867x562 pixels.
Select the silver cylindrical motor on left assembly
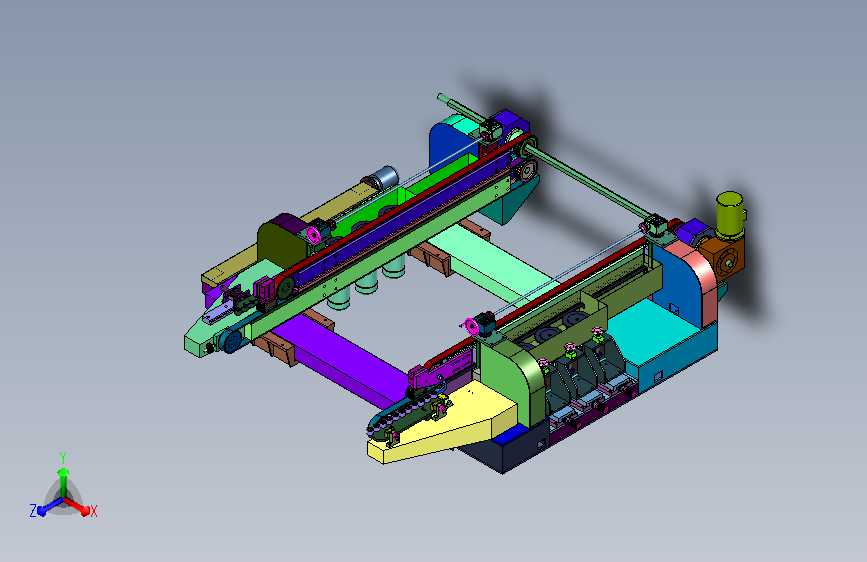[x=383, y=178]
